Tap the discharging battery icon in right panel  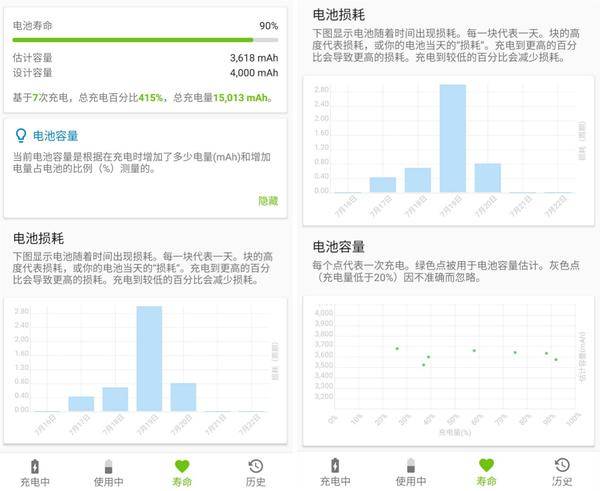(x=411, y=465)
